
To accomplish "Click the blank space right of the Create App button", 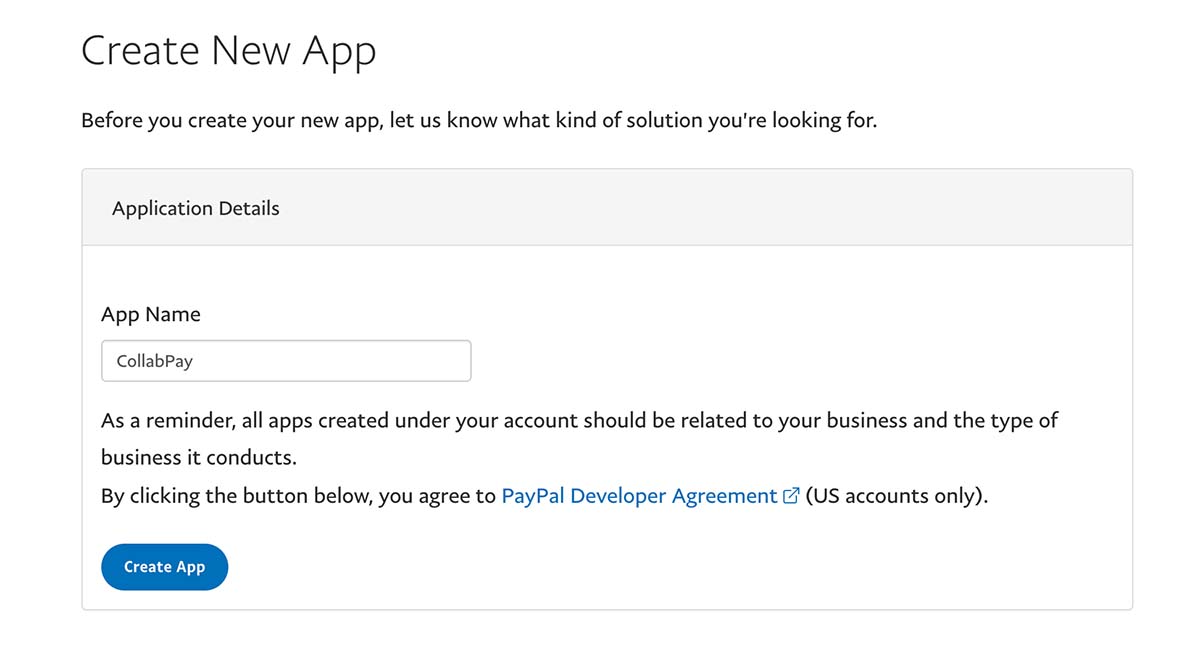I will (x=680, y=567).
